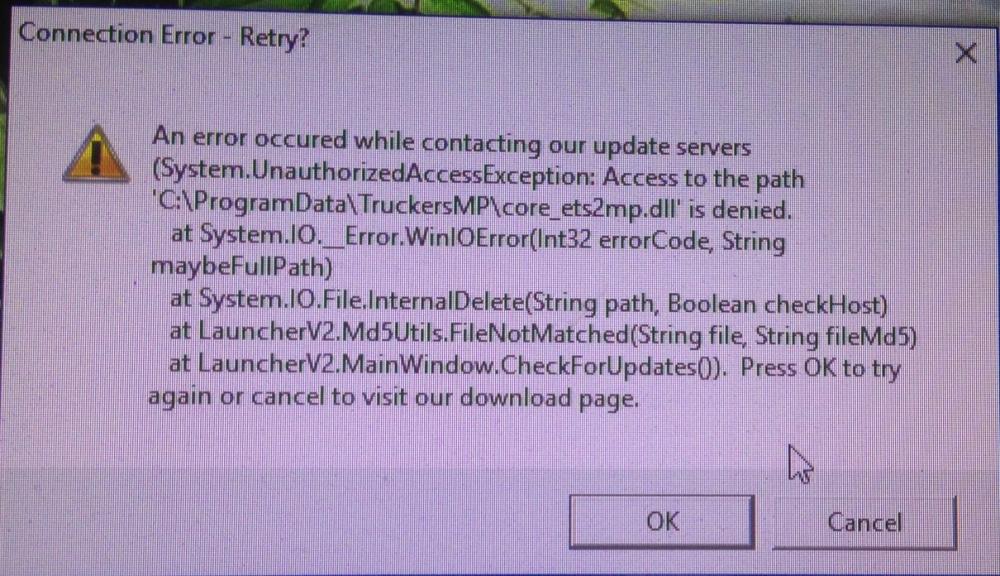The width and height of the screenshot is (1000, 576).
Task: Click 'Access to the path' text
Action: point(703,177)
